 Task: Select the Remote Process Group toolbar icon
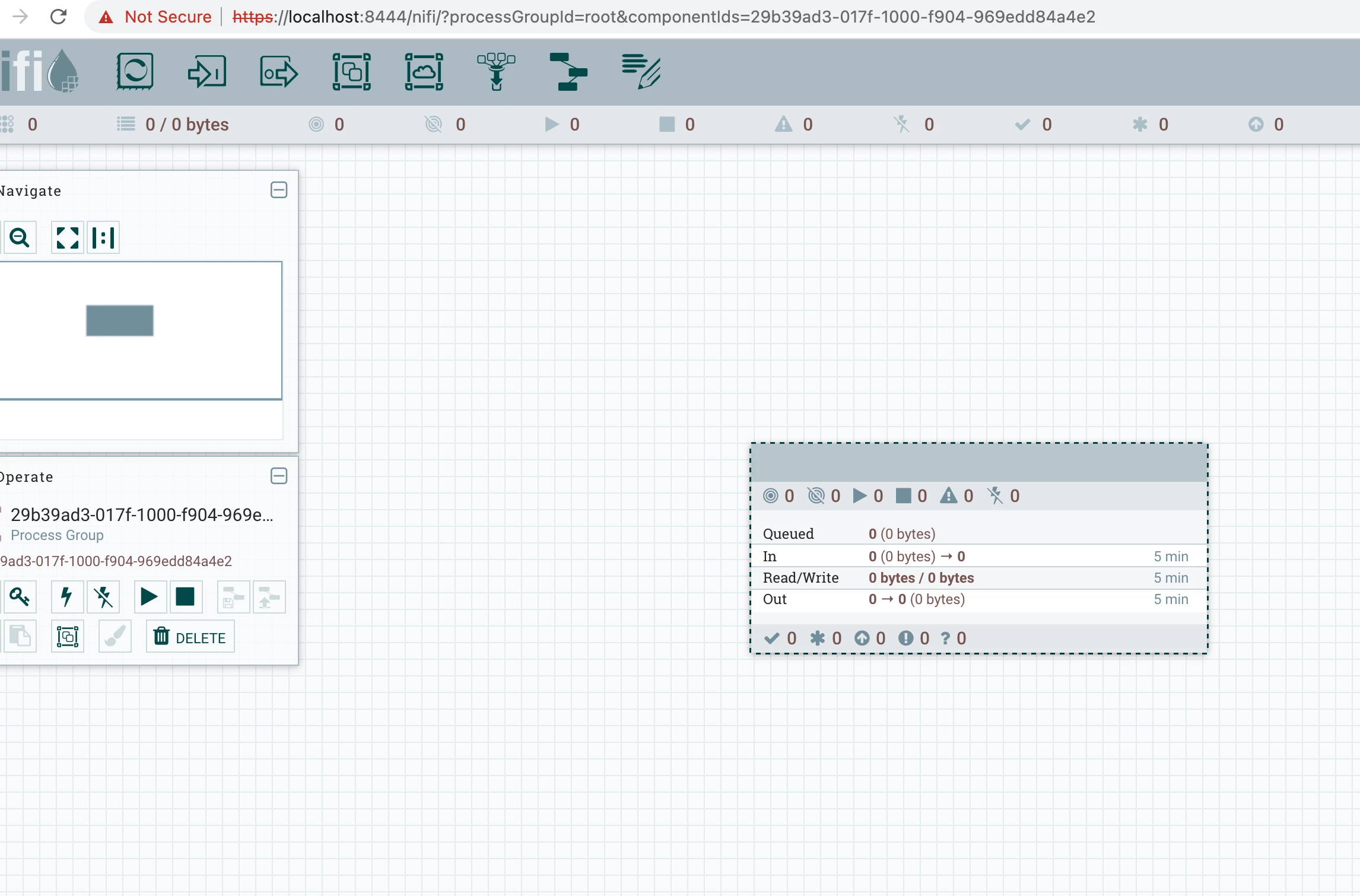coord(424,72)
